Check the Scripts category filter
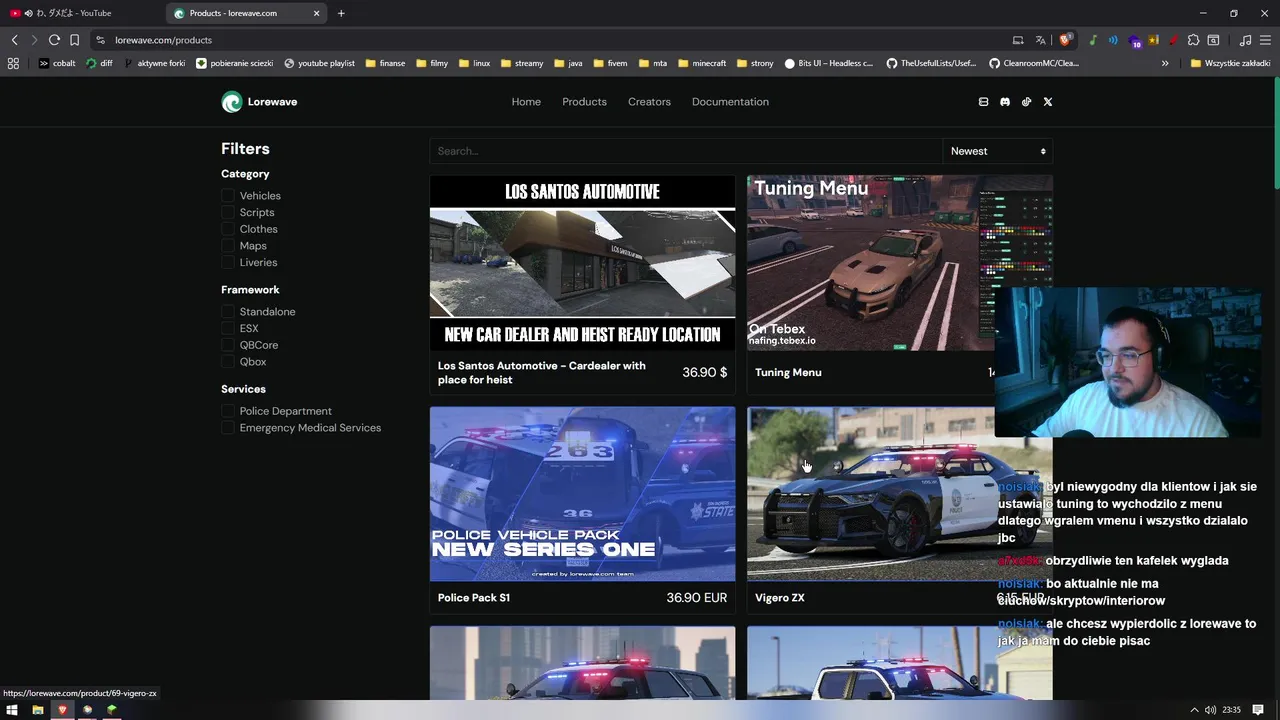Viewport: 1280px width, 720px height. 228,212
